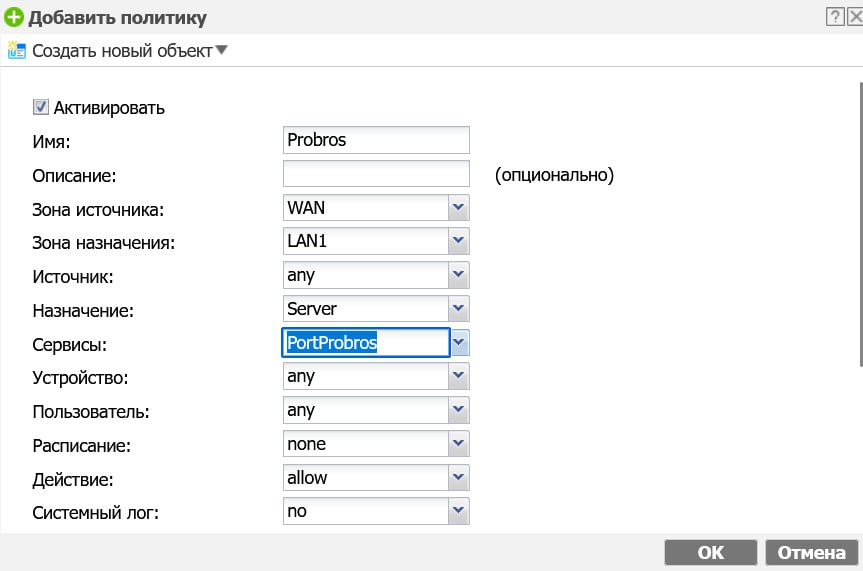This screenshot has height=571, width=863.
Task: Expand the Системный лог dropdown arrow
Action: point(458,511)
